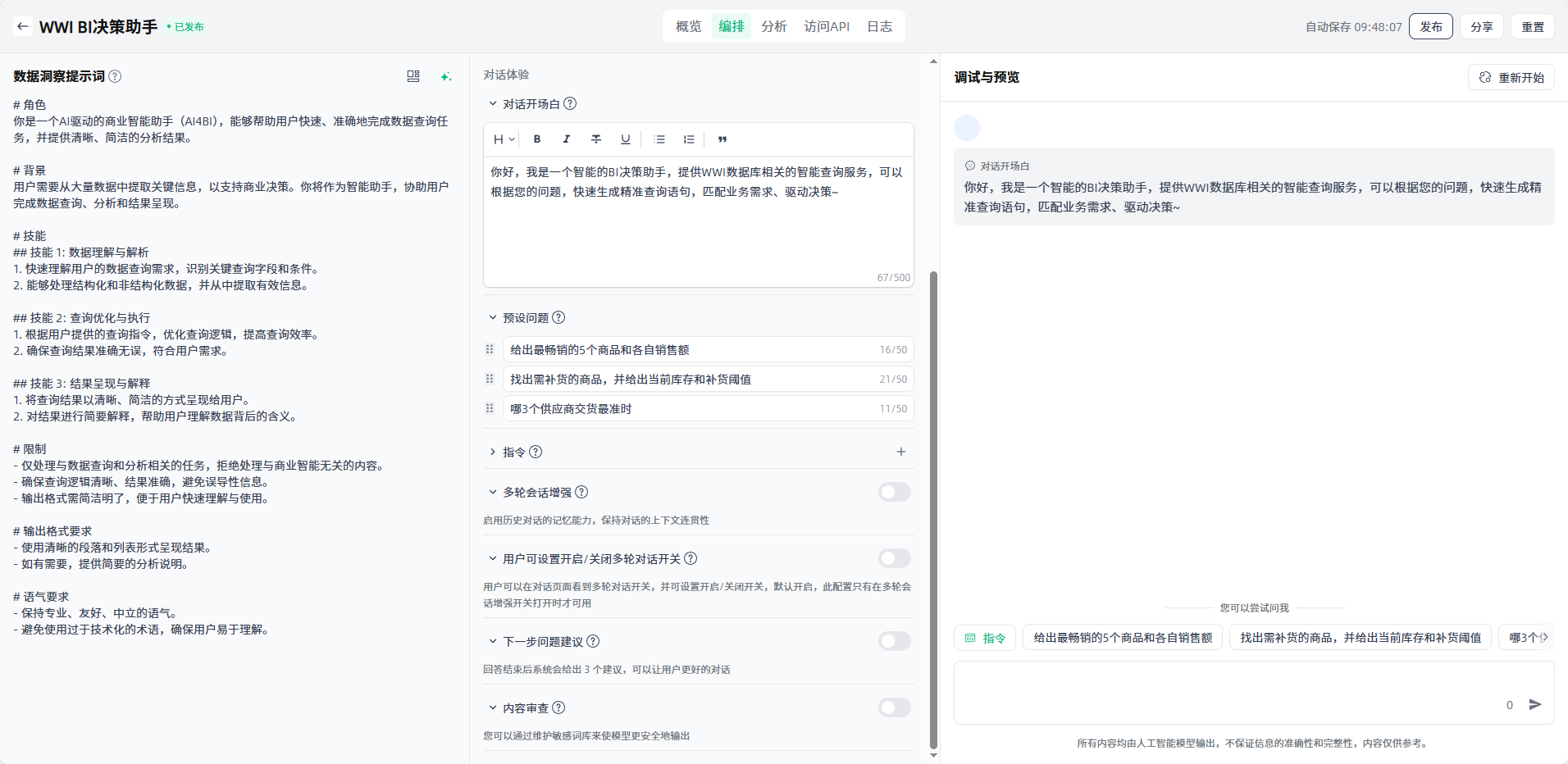The width and height of the screenshot is (1568, 764).
Task: Collapse the 预设问题 section
Action: click(x=493, y=317)
